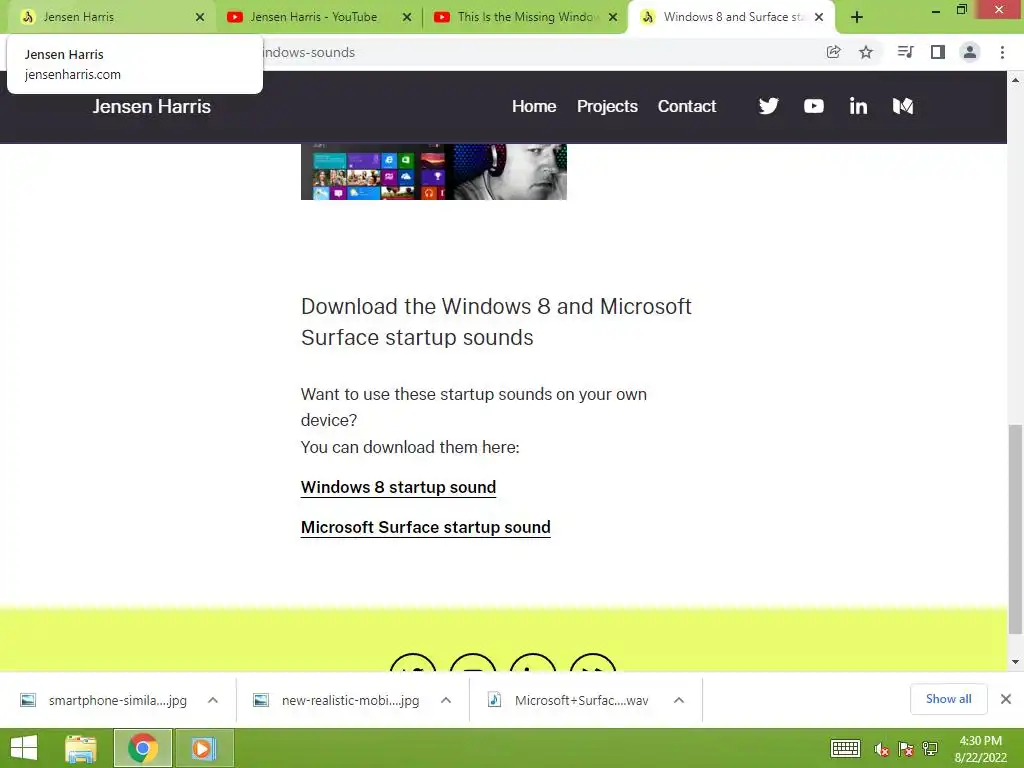Click the "Download the Windows 8 and Microsoft Surface" heading

coord(496,322)
